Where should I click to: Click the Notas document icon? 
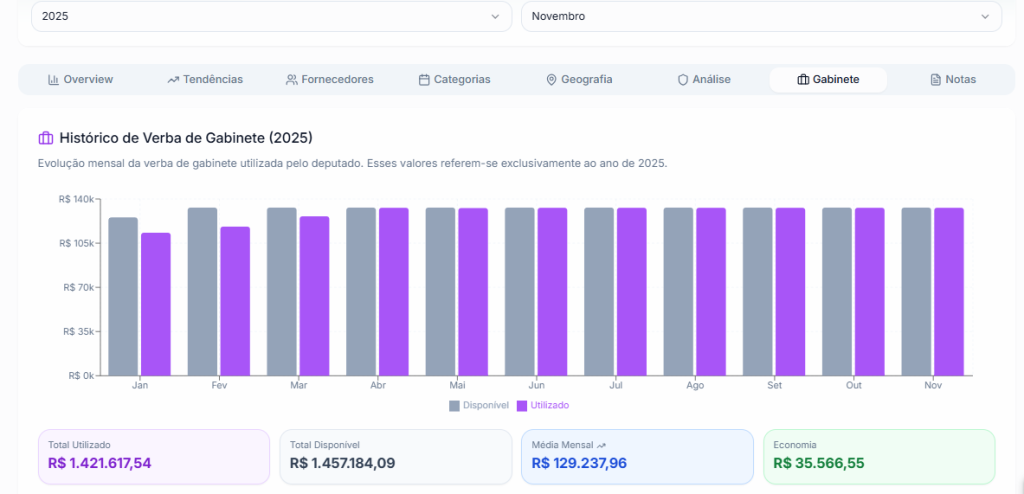(935, 80)
